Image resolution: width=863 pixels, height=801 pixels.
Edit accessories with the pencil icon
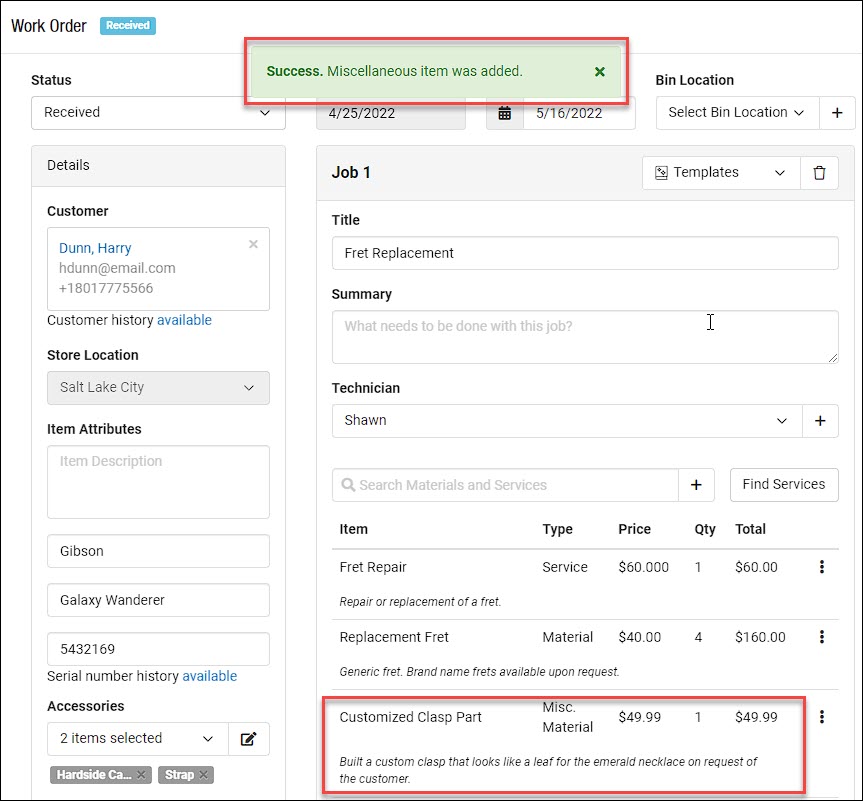click(249, 739)
